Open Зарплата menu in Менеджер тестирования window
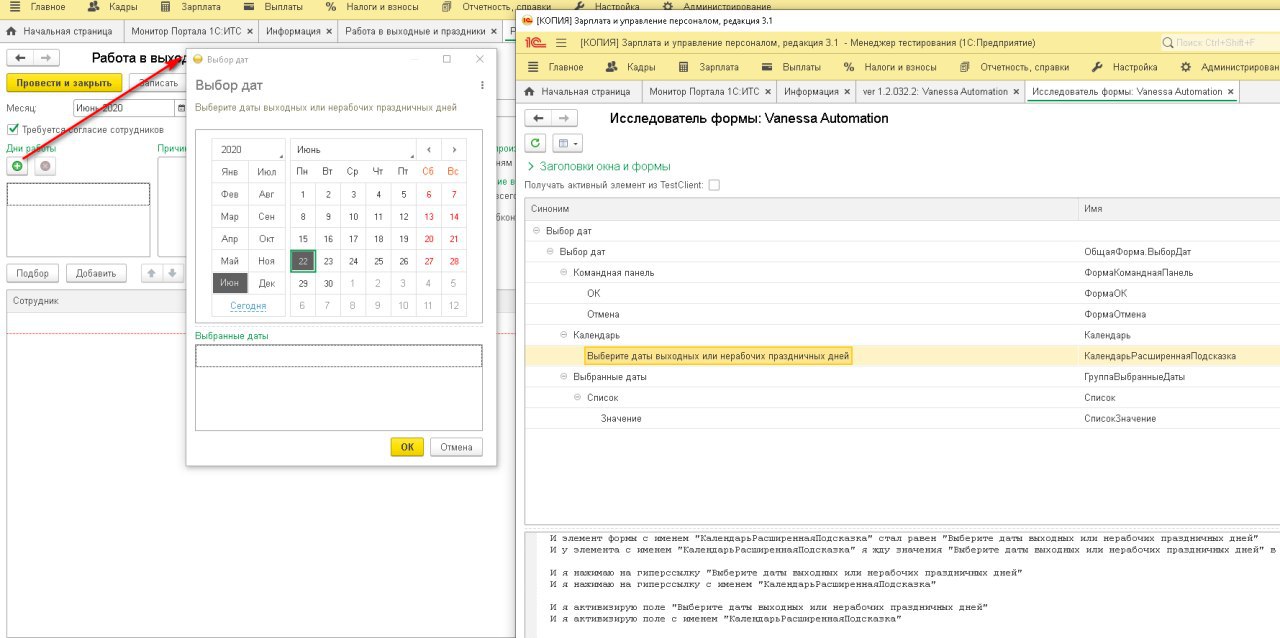 pos(709,67)
